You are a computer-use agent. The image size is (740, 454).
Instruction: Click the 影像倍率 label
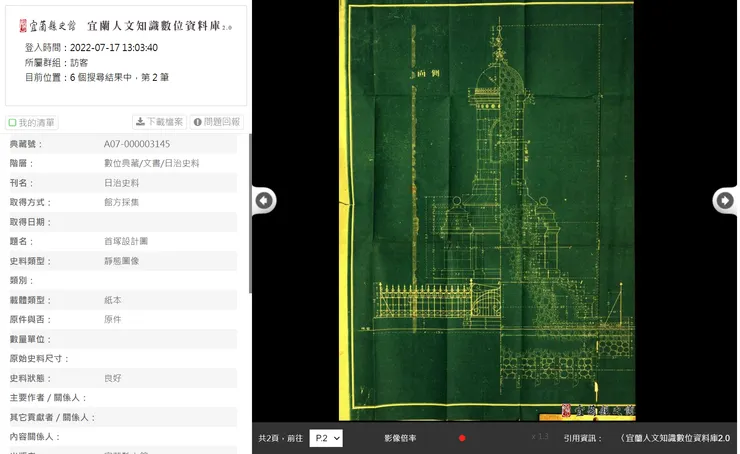coord(400,438)
